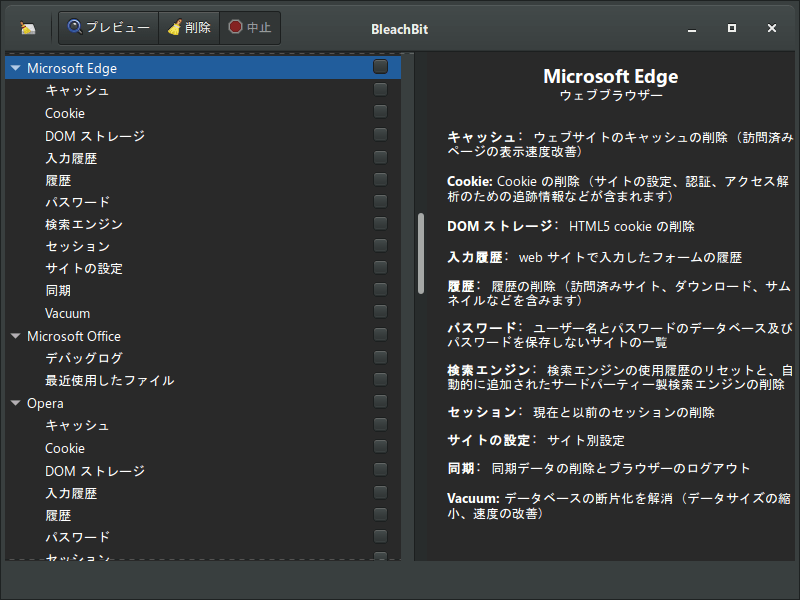Enable Edge セッション checkbox

coord(380,245)
